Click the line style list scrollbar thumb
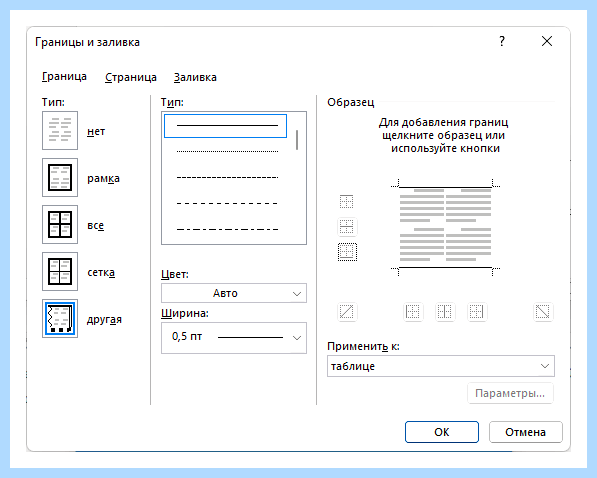Screen dimensions: 597x478 pyautogui.click(x=297, y=140)
